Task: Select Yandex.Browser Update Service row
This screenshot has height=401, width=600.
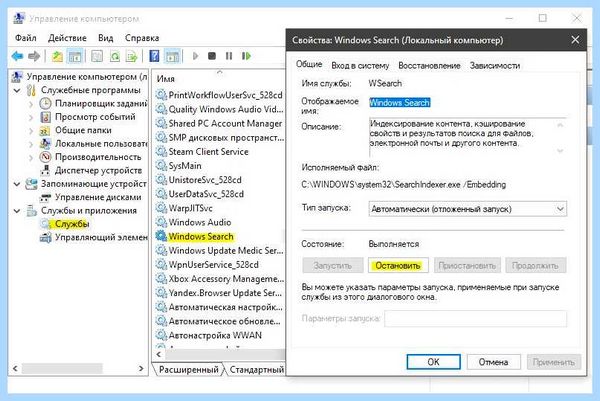Action: pyautogui.click(x=220, y=293)
